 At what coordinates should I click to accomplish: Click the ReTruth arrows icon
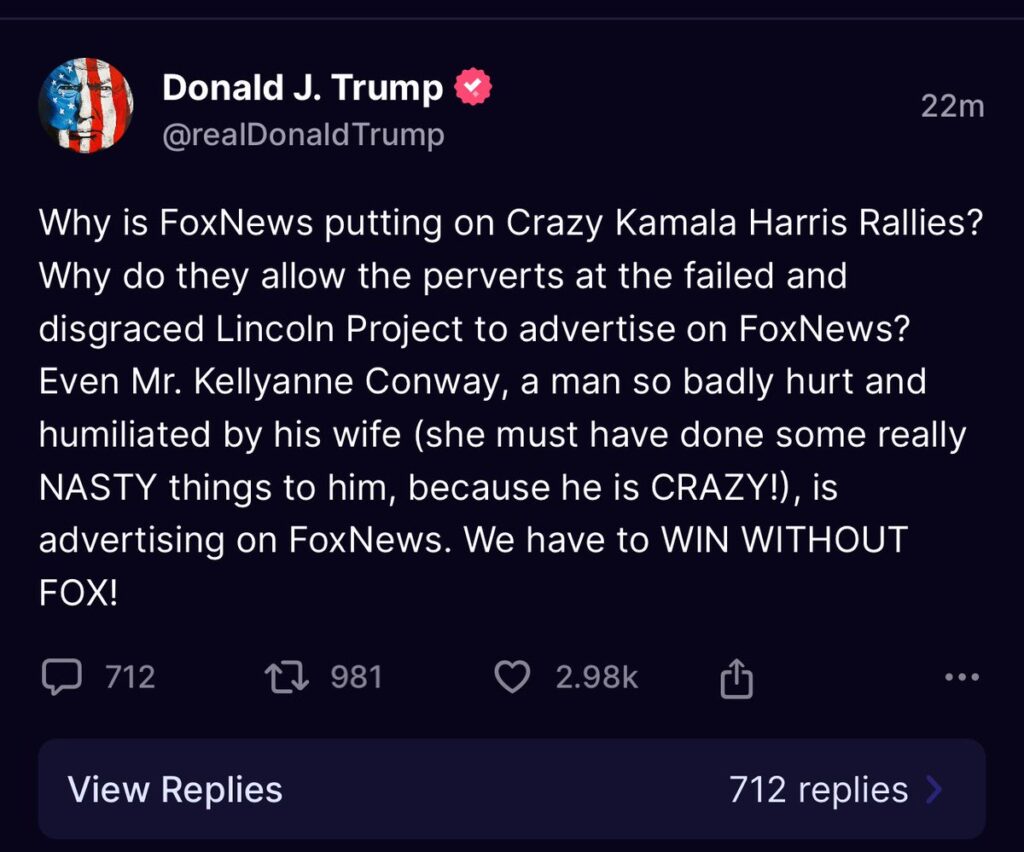288,677
